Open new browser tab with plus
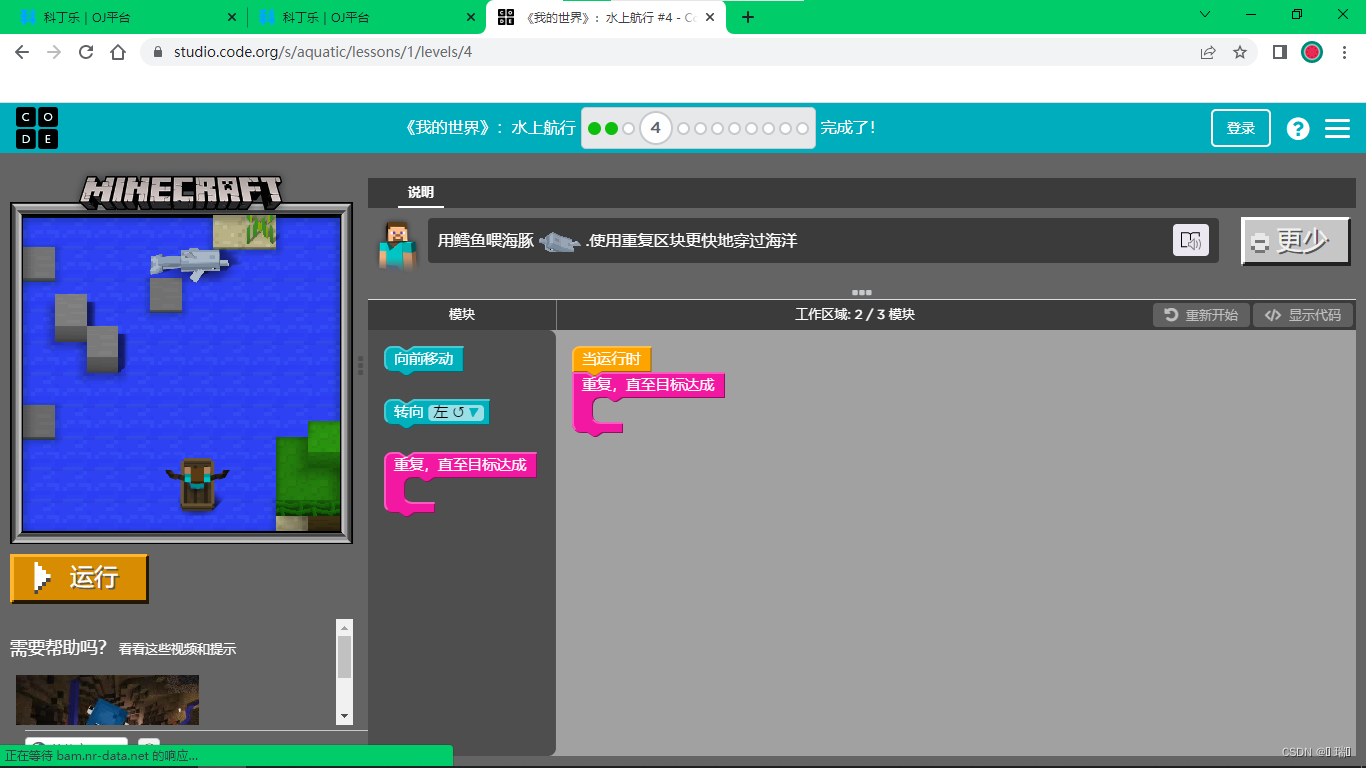 (748, 17)
